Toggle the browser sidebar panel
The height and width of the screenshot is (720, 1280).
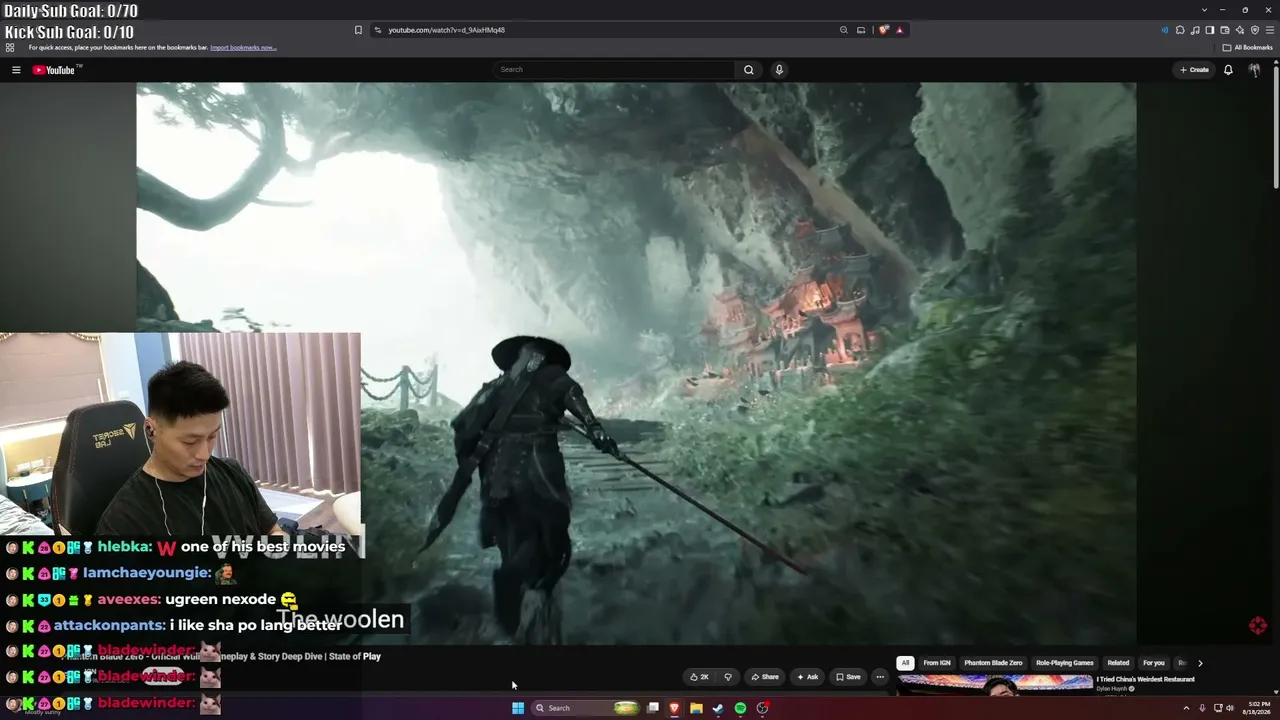tap(1210, 30)
